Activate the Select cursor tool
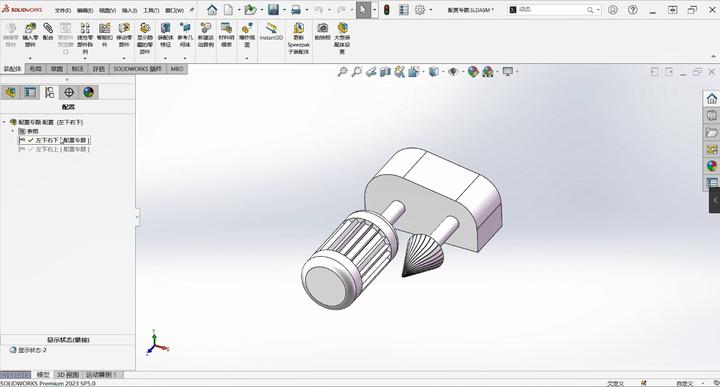The height and width of the screenshot is (387, 720). 363,10
